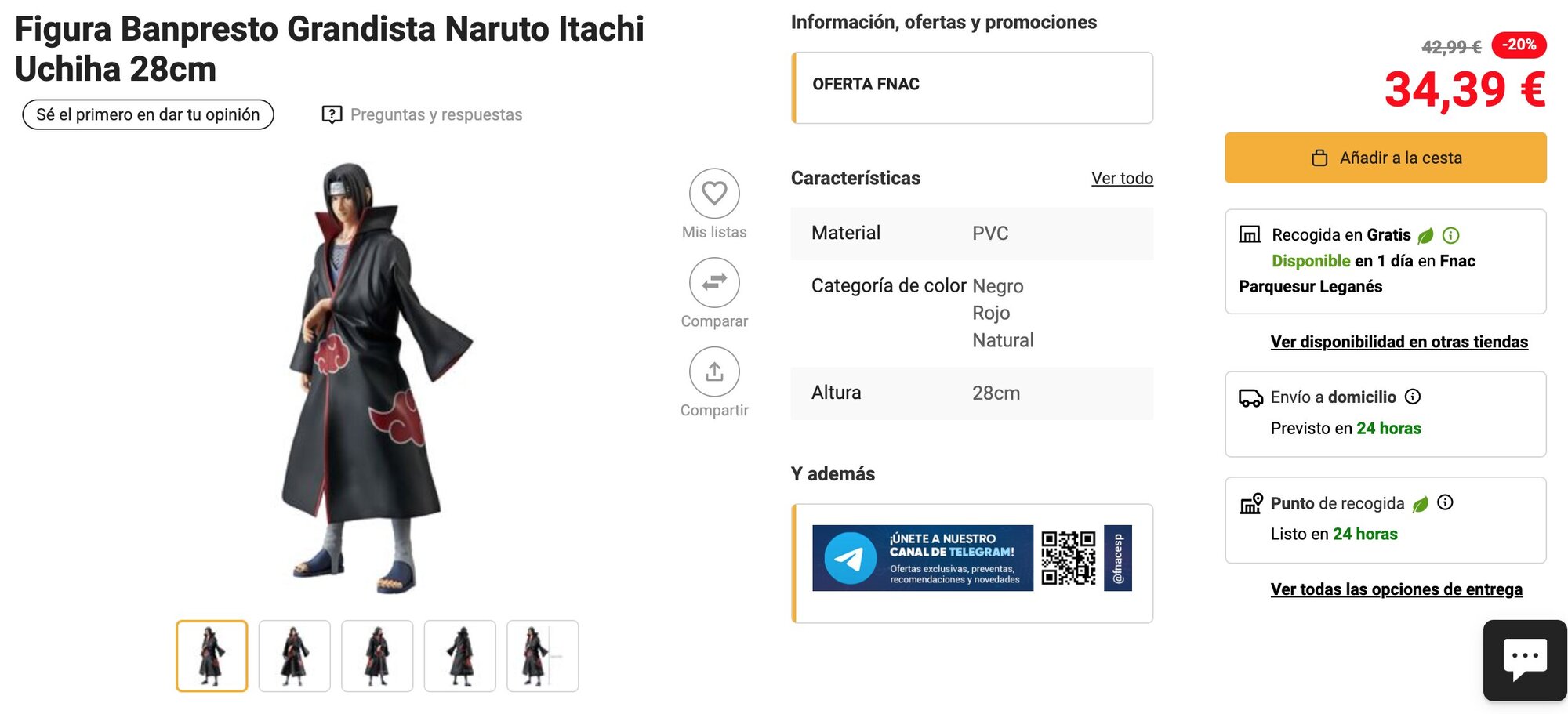Open 'Ver disponibilidad en otras tiendas' link
The width and height of the screenshot is (1568, 714).
click(x=1399, y=342)
